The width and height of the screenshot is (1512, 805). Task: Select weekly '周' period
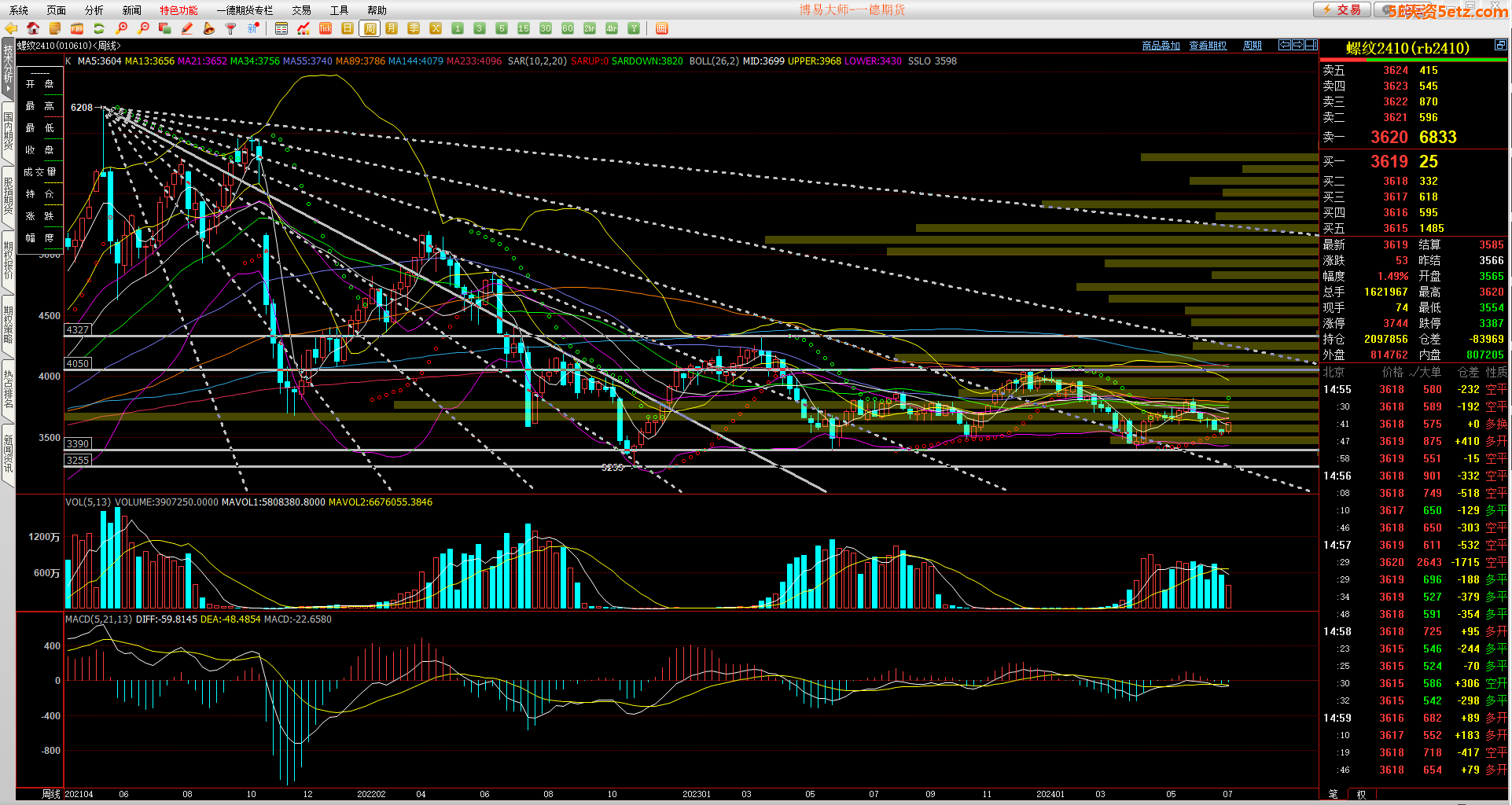(370, 28)
